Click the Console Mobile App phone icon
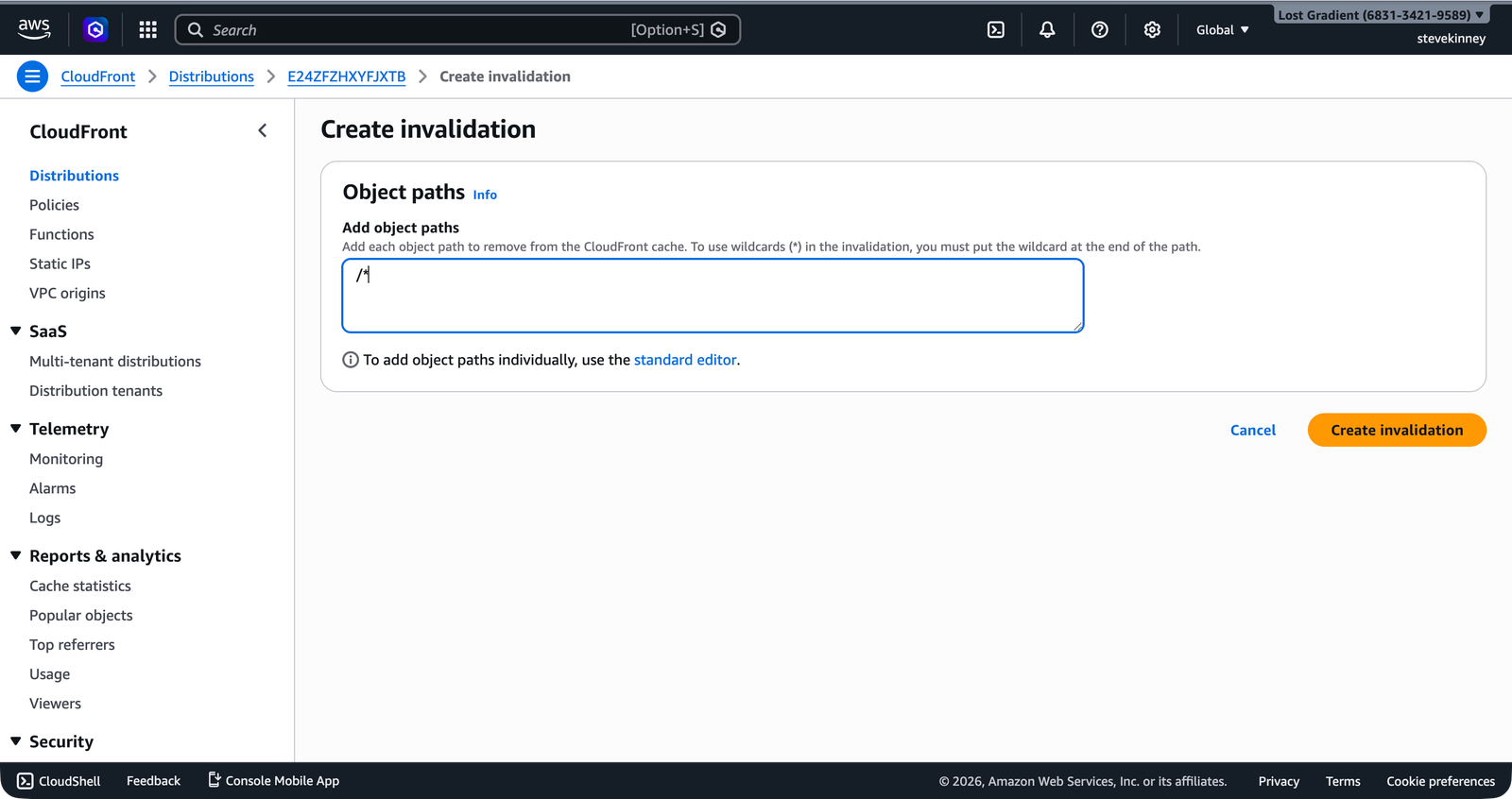The image size is (1512, 799). pyautogui.click(x=215, y=779)
